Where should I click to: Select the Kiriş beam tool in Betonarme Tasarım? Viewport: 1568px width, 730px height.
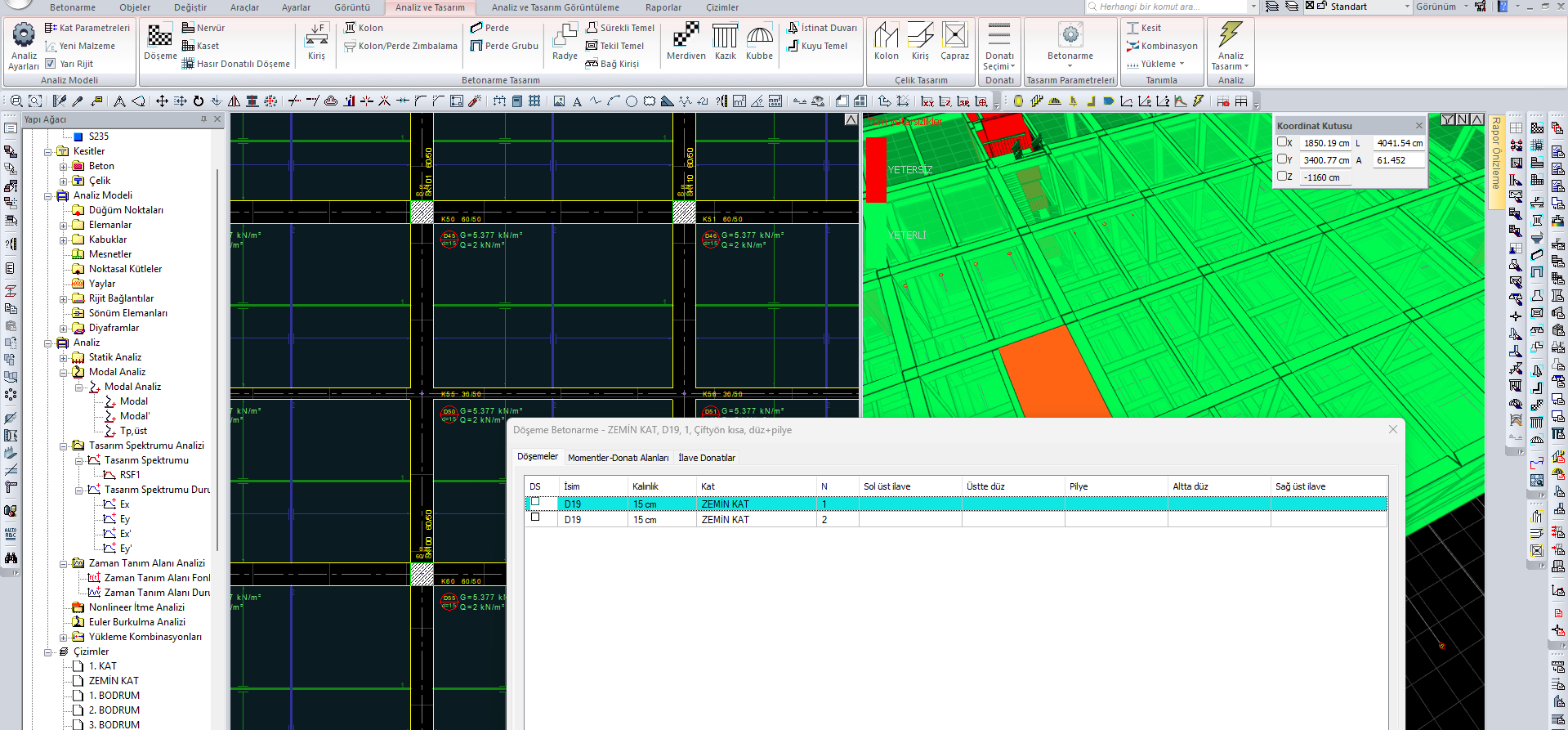(x=316, y=41)
